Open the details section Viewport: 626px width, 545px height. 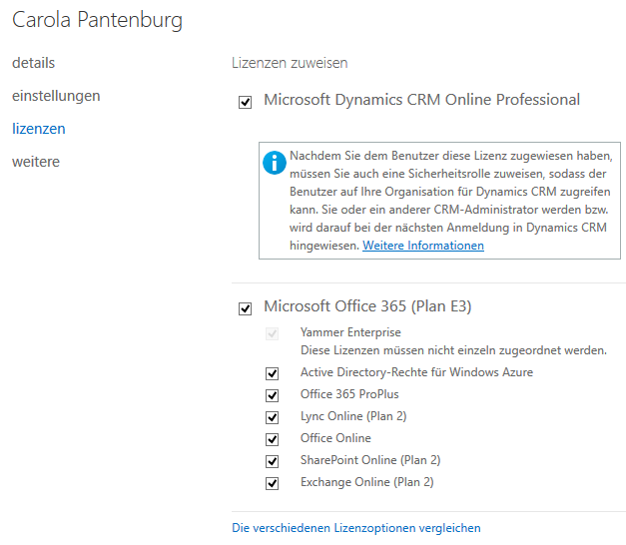point(34,63)
